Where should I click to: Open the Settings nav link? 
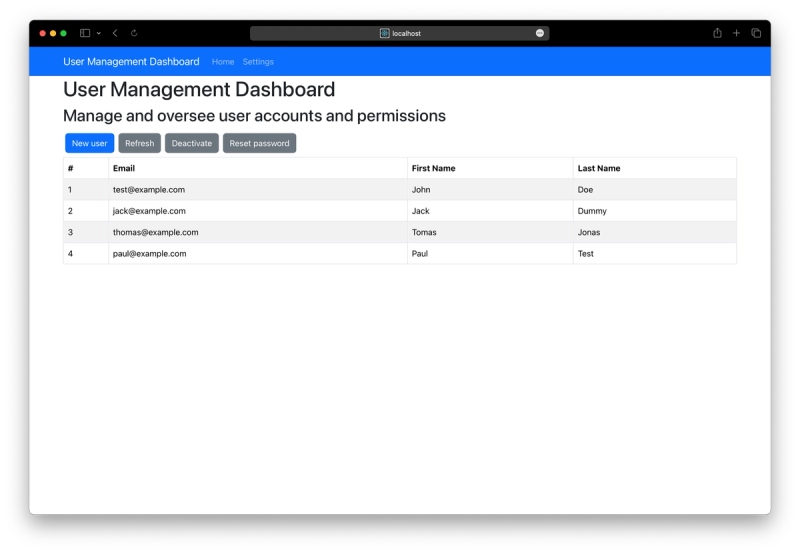point(258,62)
